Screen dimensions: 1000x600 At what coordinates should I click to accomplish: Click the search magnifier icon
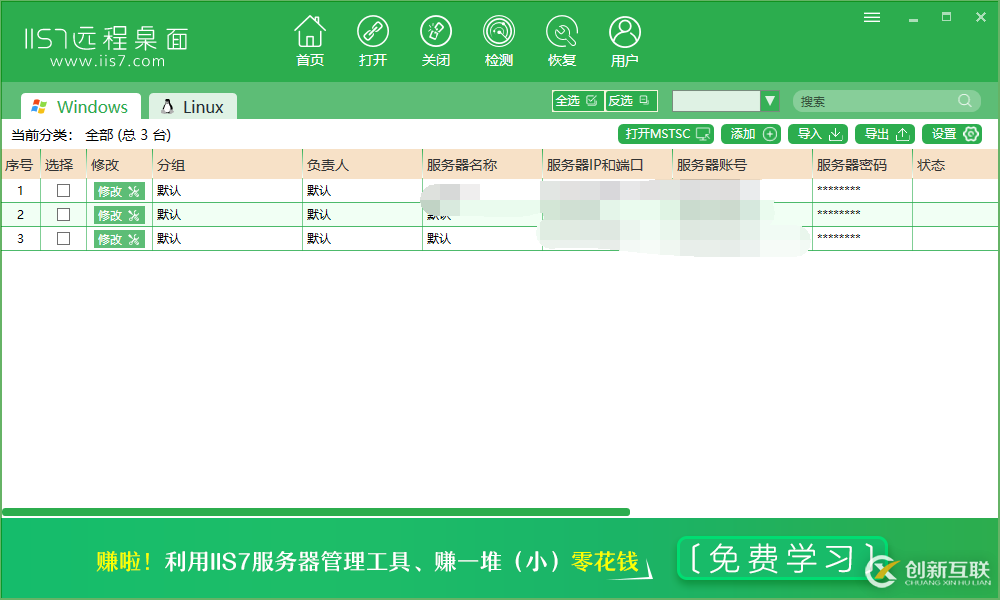[x=965, y=101]
